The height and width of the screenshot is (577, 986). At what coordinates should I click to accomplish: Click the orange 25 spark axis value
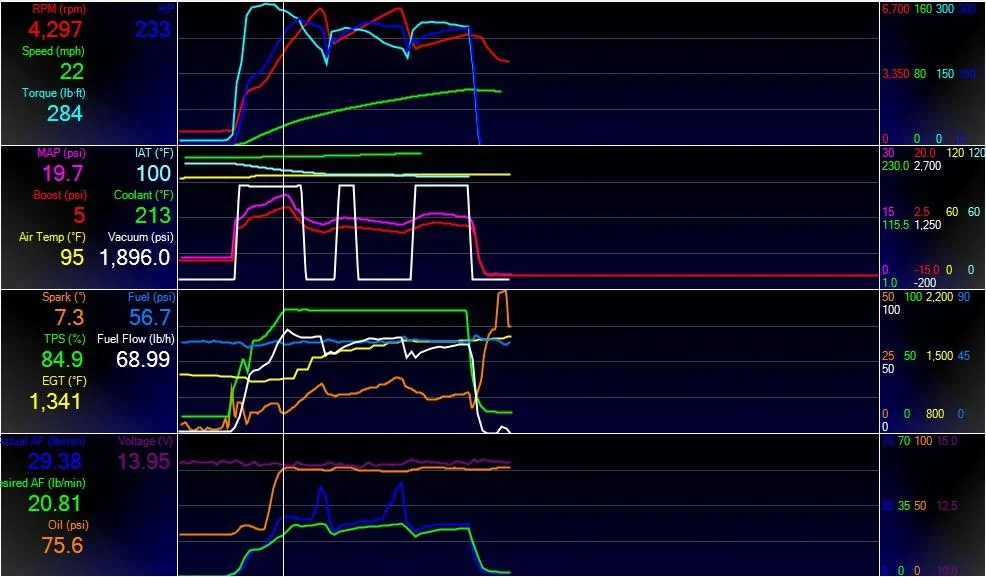point(888,356)
